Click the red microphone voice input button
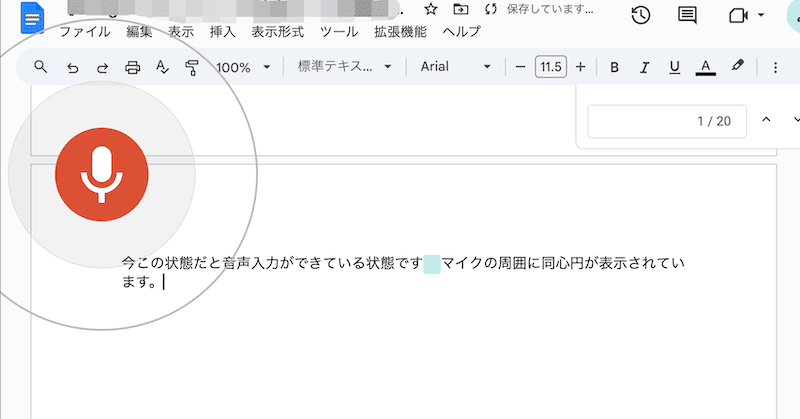The height and width of the screenshot is (419, 800). 101,174
